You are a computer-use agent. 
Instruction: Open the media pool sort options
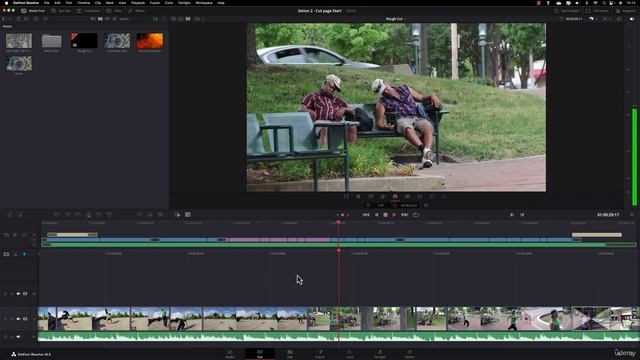coord(155,19)
